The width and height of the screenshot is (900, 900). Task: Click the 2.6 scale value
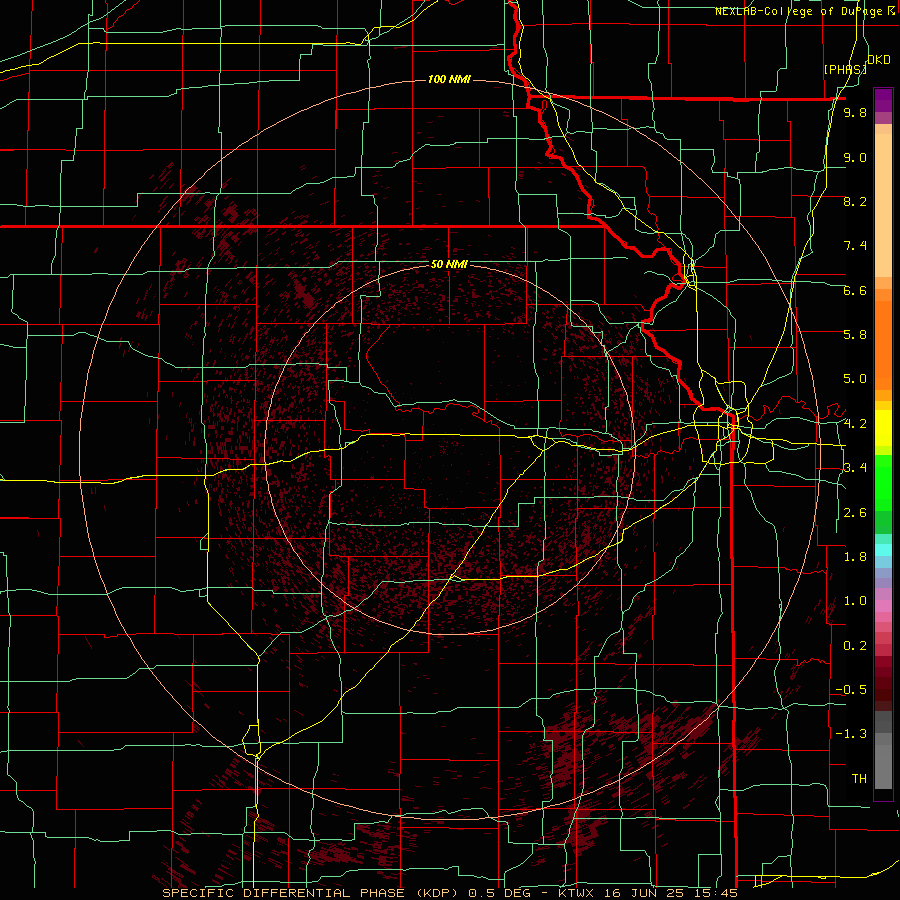(855, 513)
